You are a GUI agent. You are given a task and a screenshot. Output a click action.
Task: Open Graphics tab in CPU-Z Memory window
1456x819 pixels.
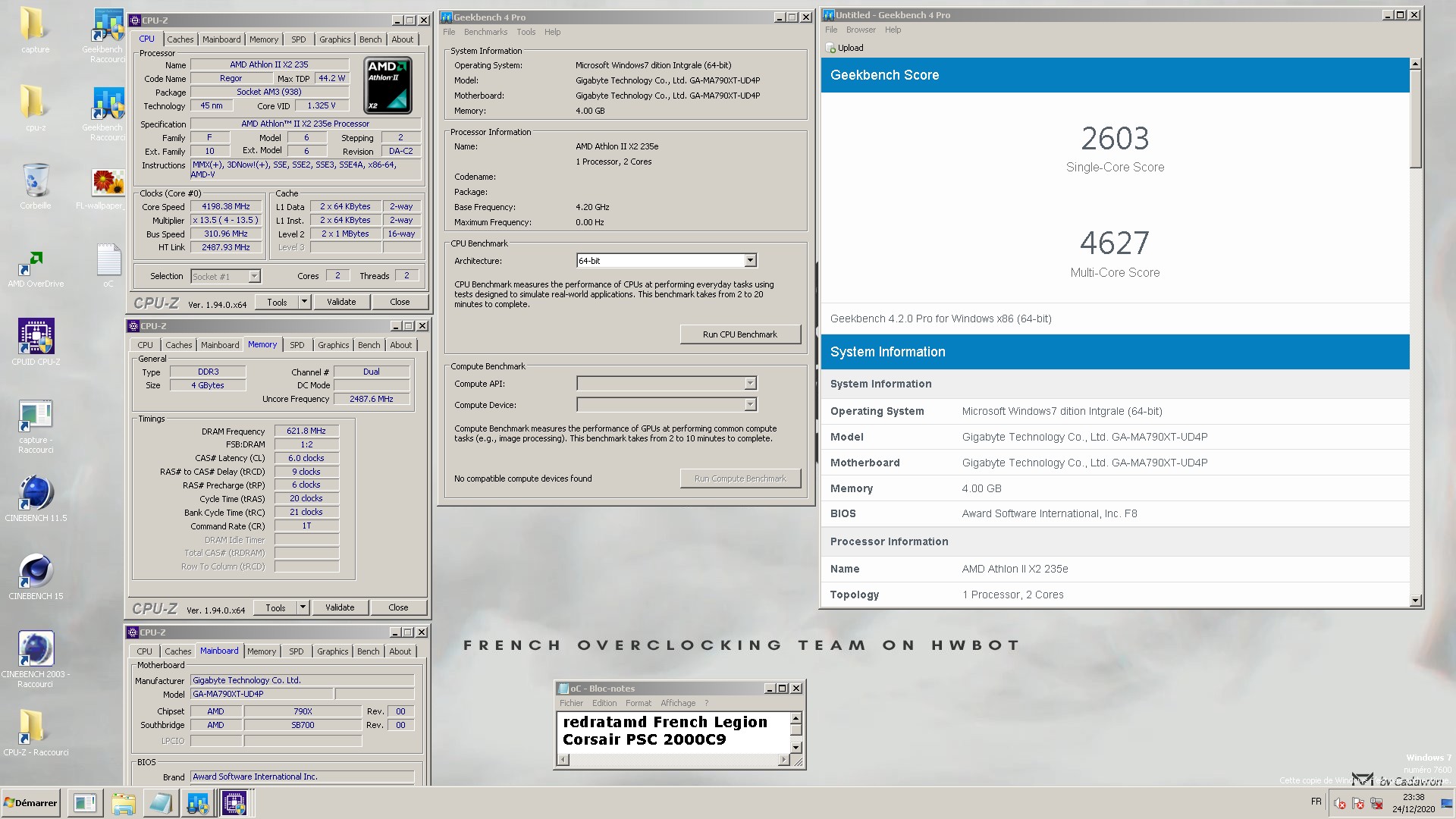334,345
